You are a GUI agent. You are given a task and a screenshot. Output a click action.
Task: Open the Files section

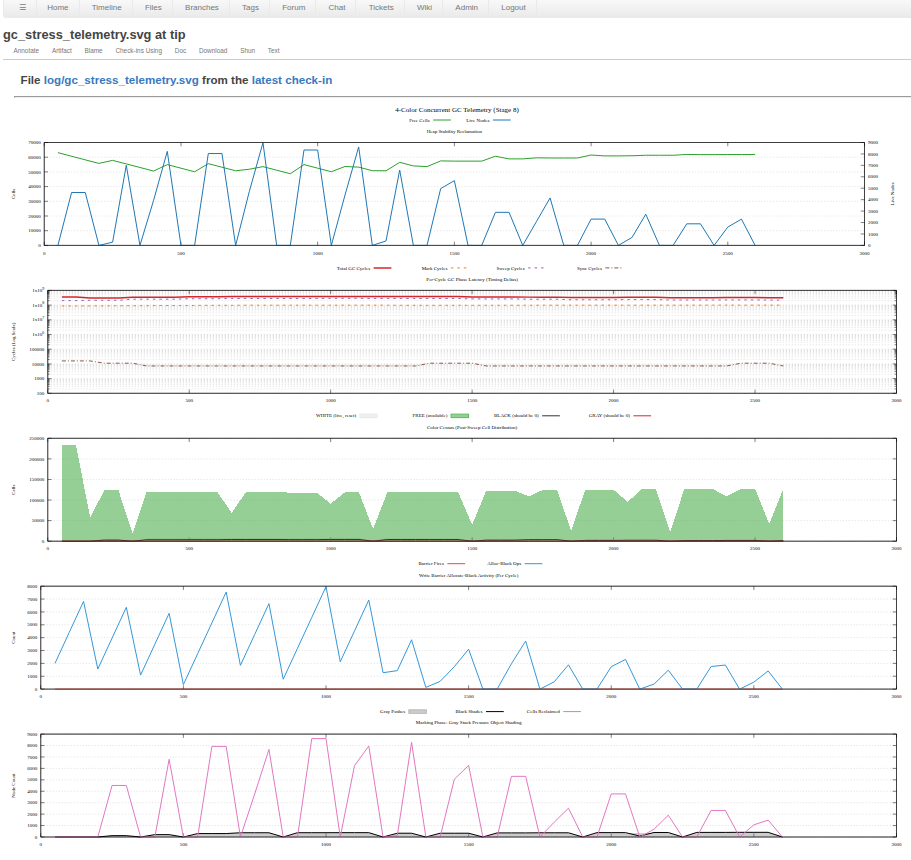point(153,7)
